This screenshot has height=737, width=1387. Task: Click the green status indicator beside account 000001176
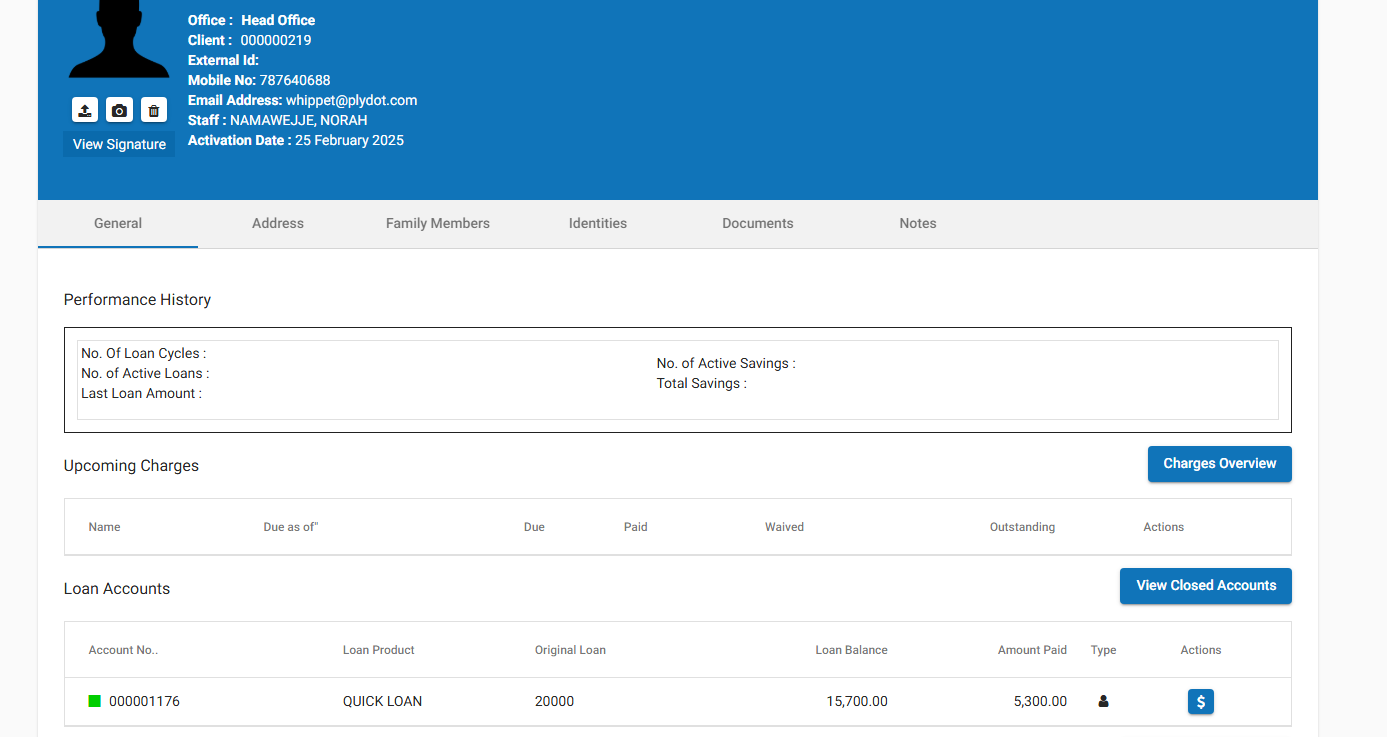click(94, 701)
